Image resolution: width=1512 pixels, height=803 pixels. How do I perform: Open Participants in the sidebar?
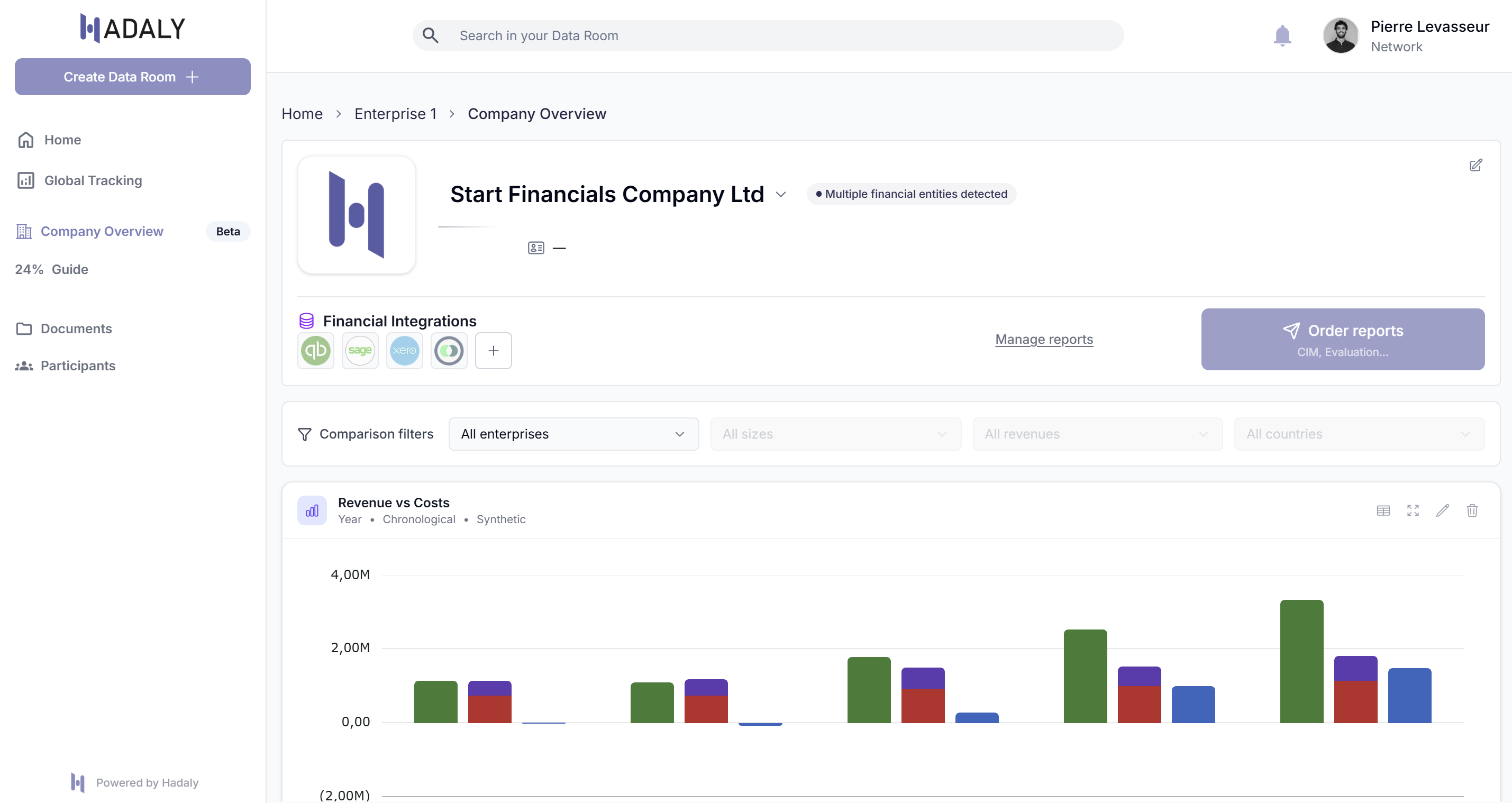[x=77, y=366]
